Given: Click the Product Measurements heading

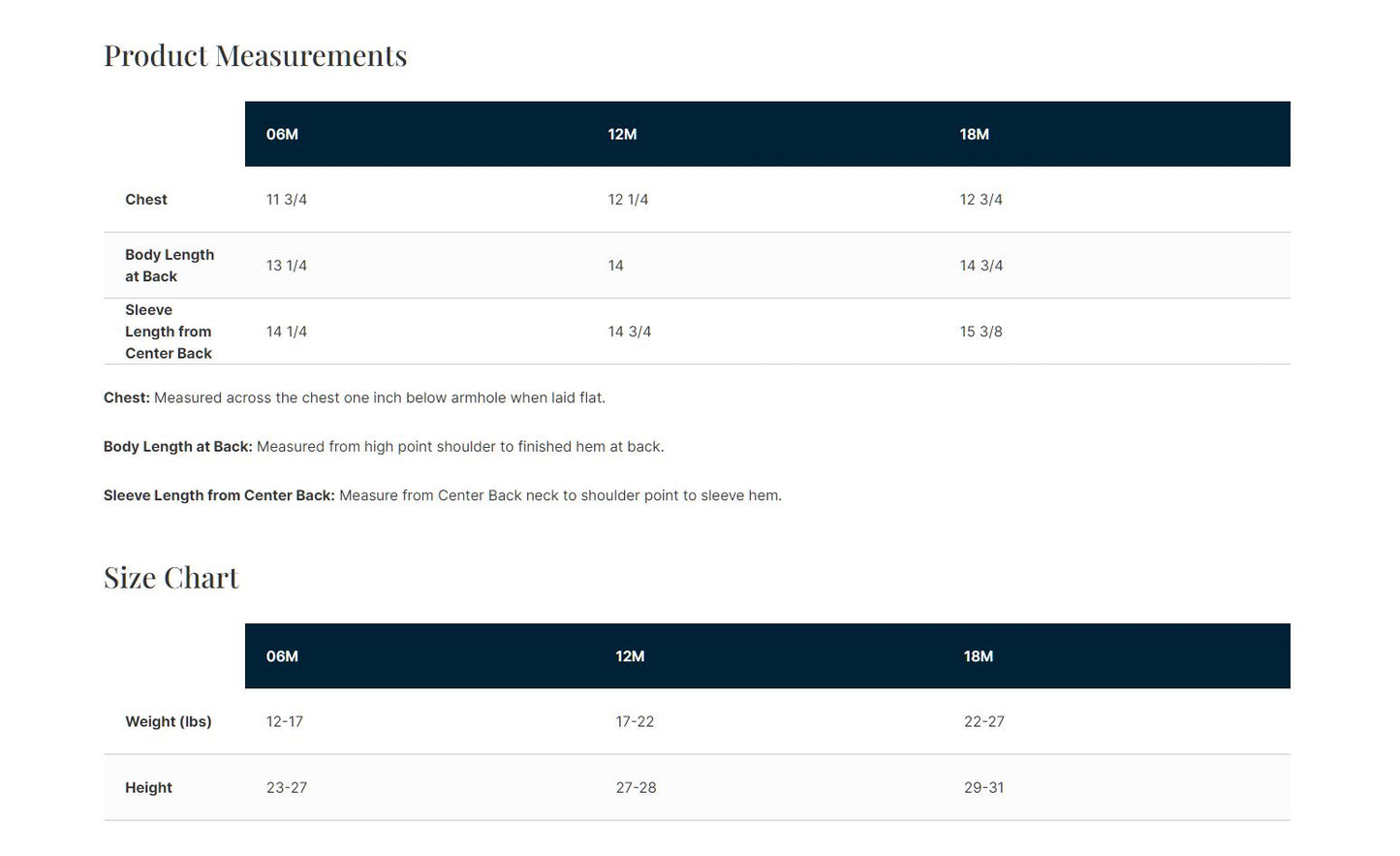Looking at the screenshot, I should (x=255, y=55).
